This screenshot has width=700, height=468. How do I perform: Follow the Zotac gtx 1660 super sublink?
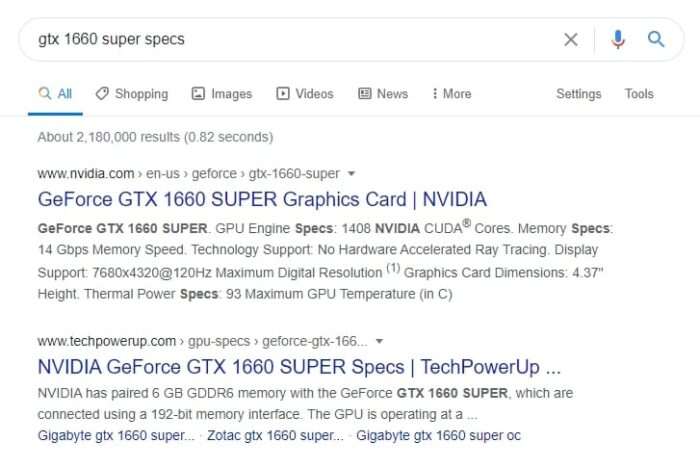point(275,435)
